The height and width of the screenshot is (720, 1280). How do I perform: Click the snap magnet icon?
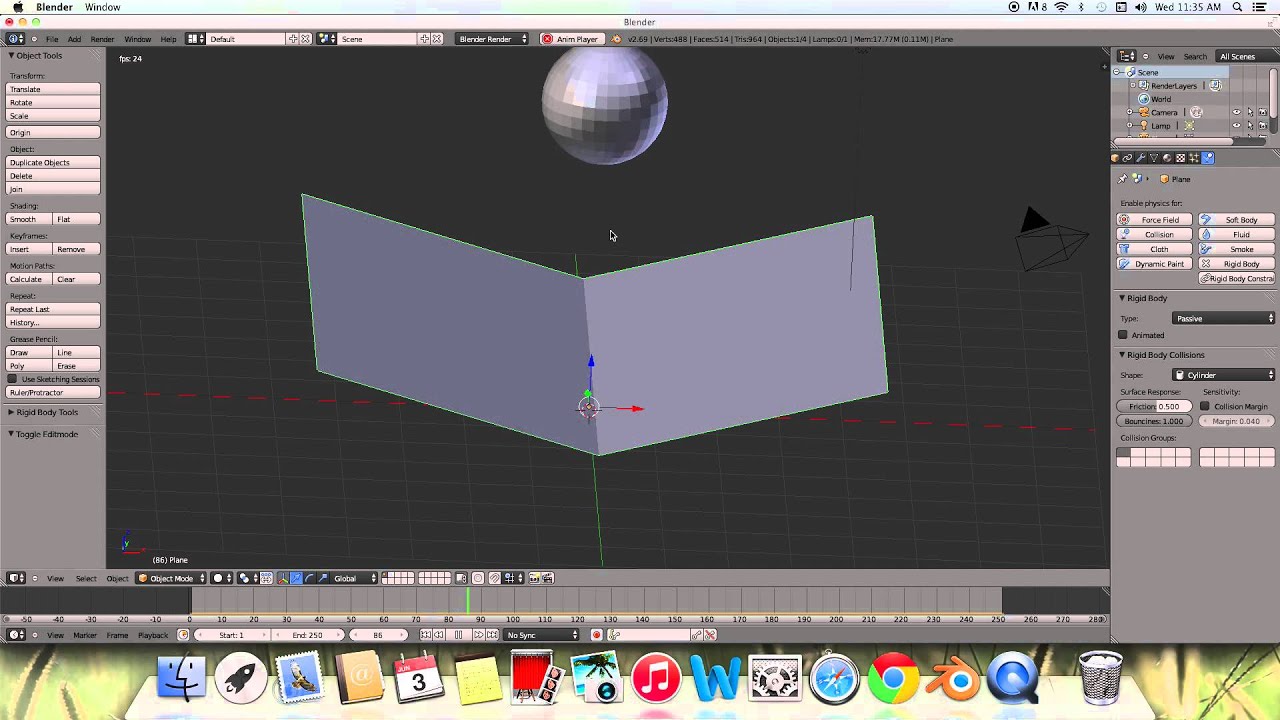[x=494, y=578]
